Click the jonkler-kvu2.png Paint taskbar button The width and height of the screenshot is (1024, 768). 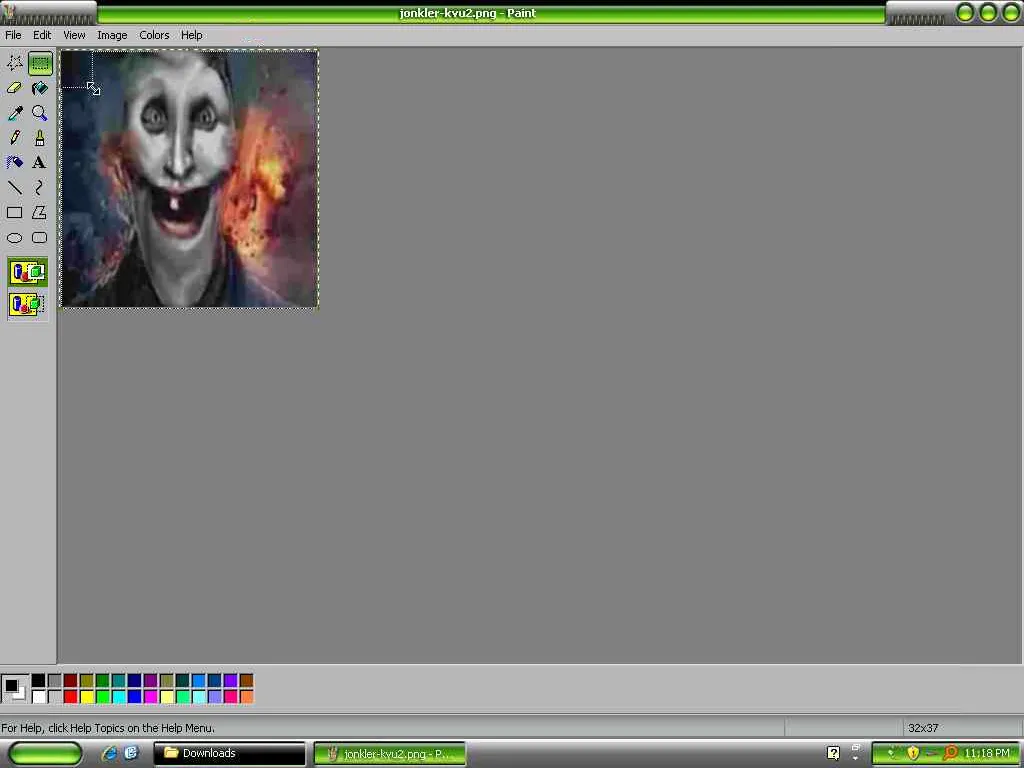coord(390,754)
